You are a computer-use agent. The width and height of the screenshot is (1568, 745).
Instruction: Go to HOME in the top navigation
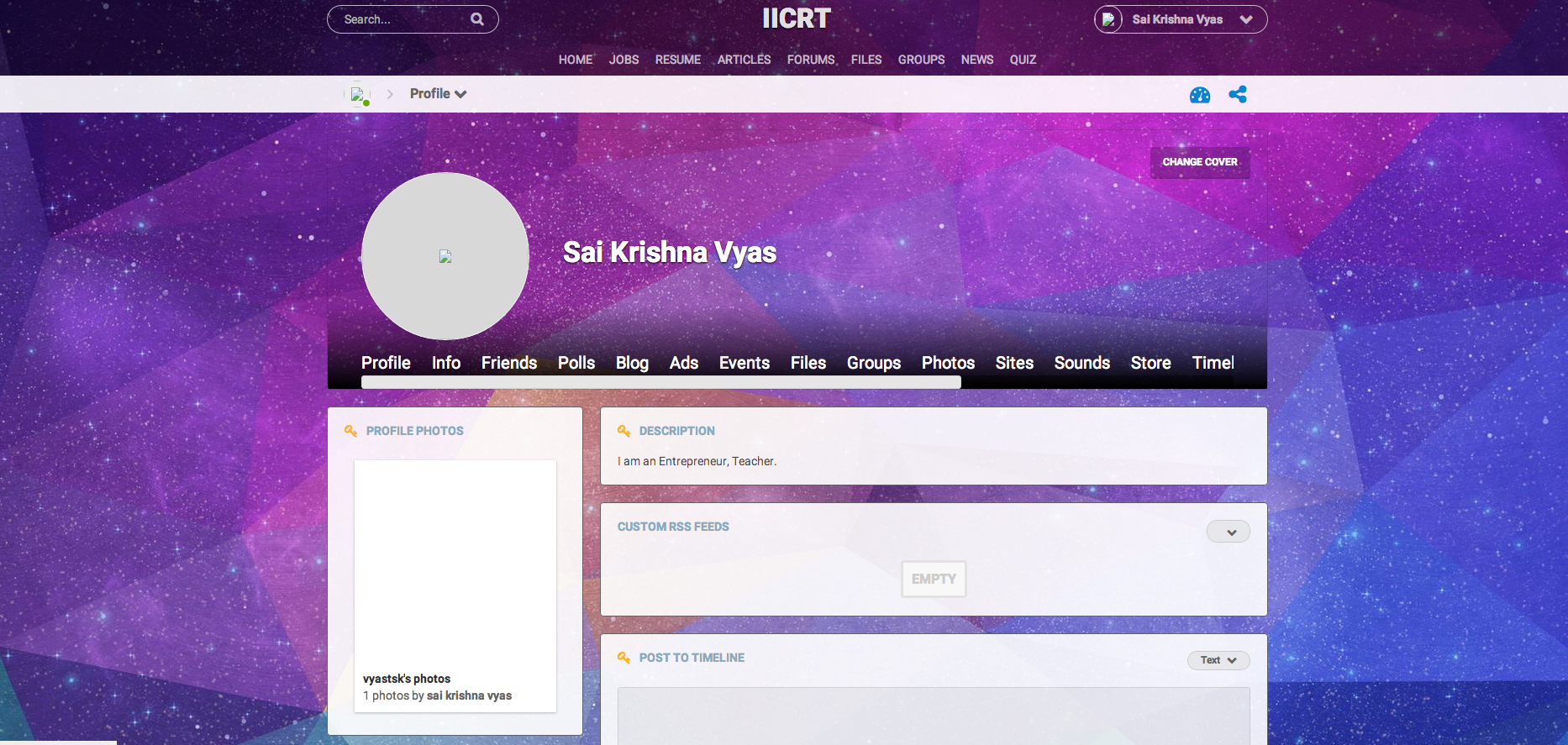point(576,60)
